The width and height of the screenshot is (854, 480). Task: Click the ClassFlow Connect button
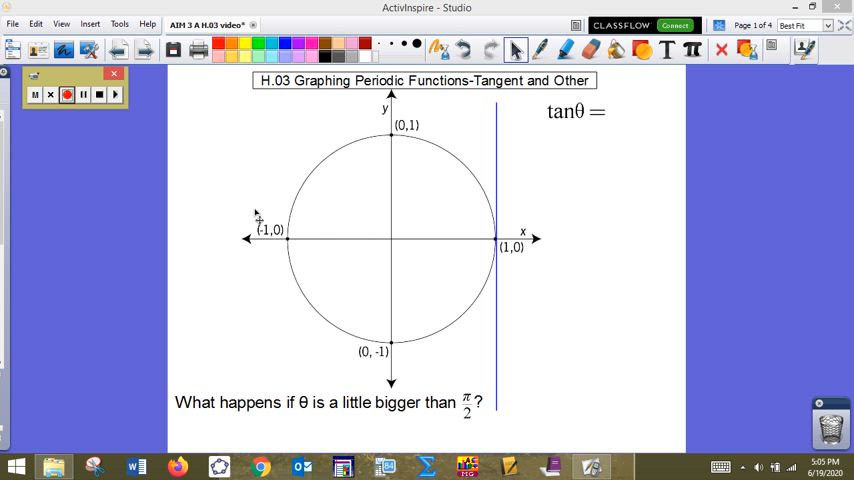[675, 26]
